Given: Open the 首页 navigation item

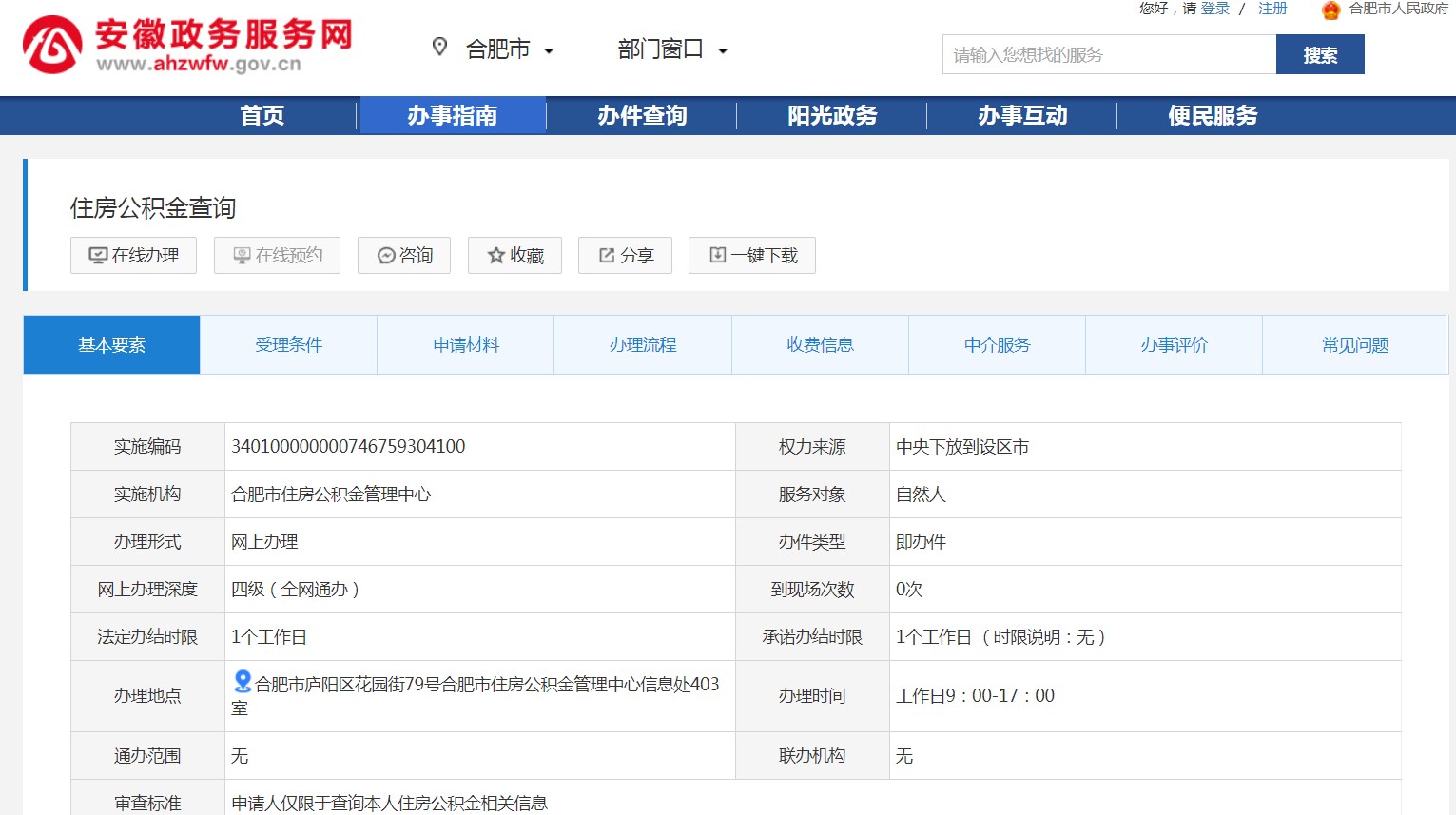Looking at the screenshot, I should tap(262, 116).
